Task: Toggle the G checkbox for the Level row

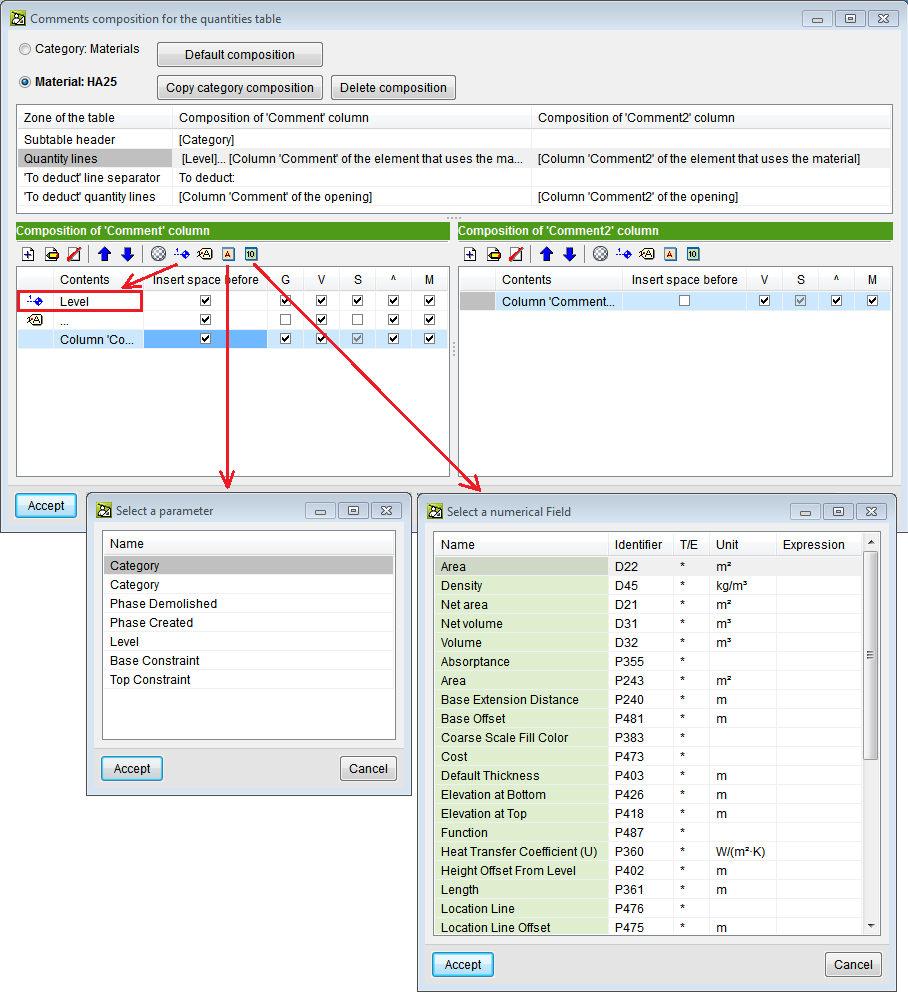Action: pyautogui.click(x=285, y=299)
